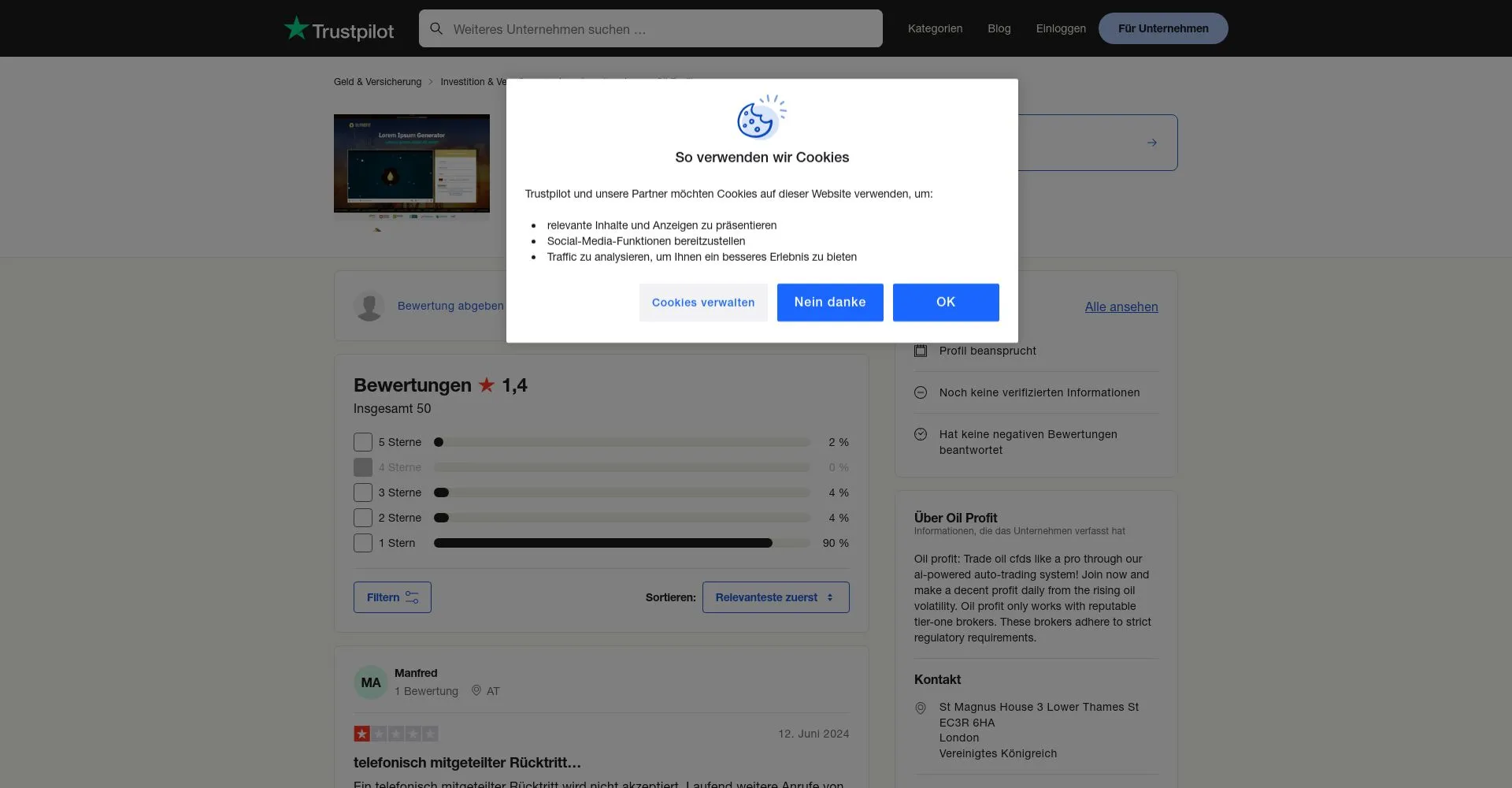The image size is (1512, 788).
Task: Open the Filtern button
Action: (x=392, y=597)
